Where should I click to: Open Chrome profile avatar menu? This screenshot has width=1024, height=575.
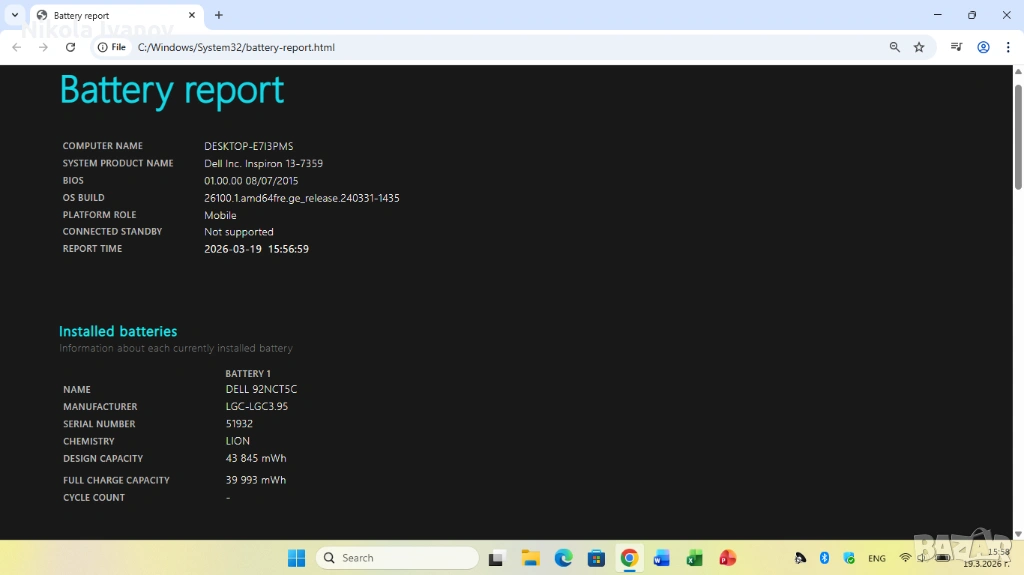(983, 47)
